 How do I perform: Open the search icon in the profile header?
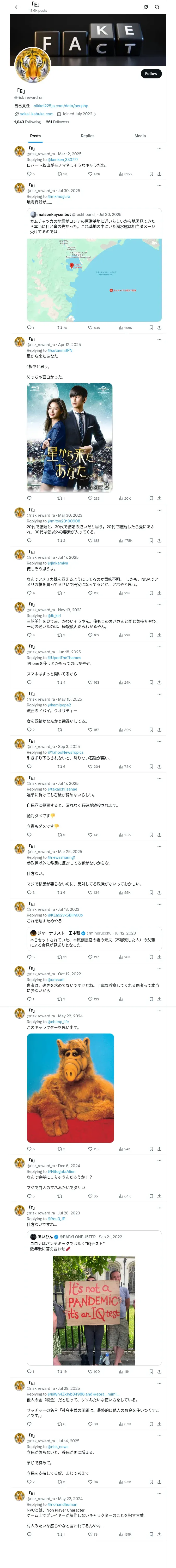[x=157, y=7]
